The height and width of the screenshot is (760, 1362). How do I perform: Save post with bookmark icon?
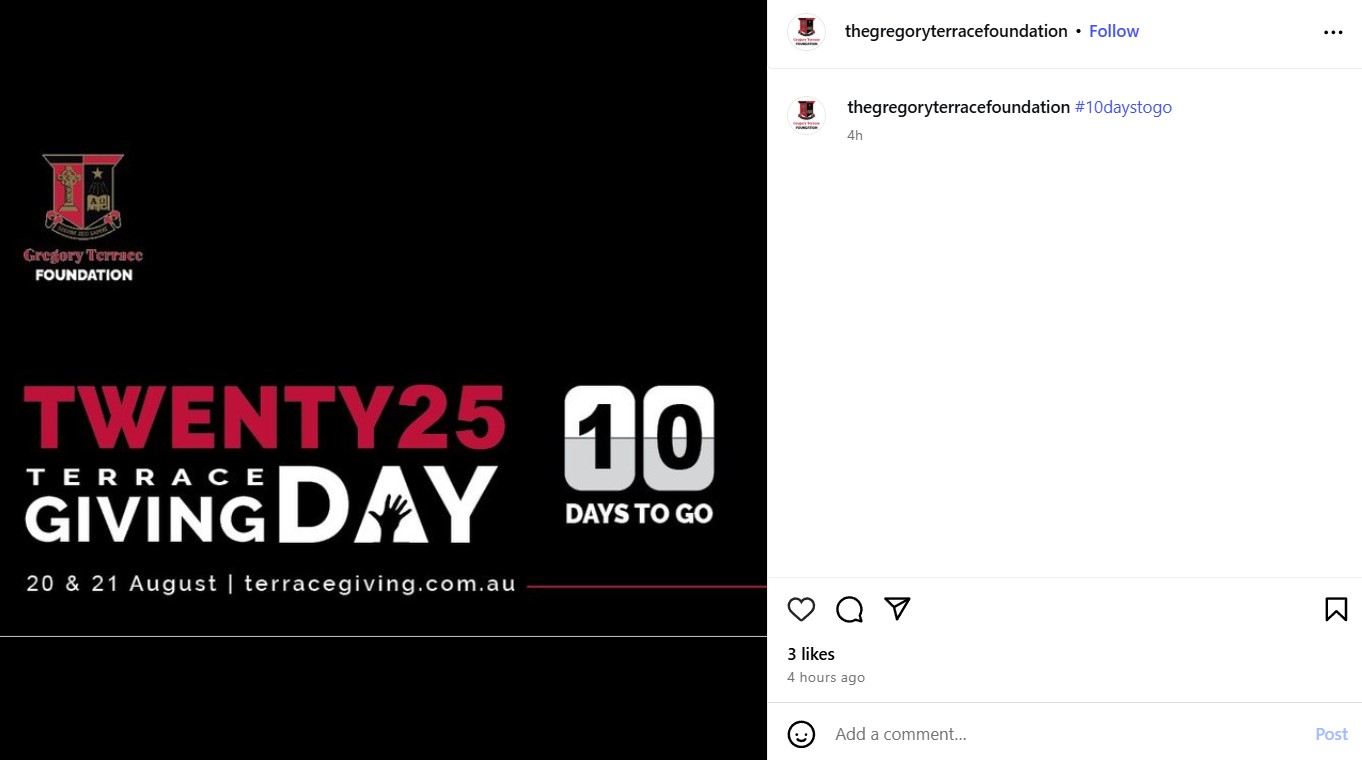coord(1336,609)
